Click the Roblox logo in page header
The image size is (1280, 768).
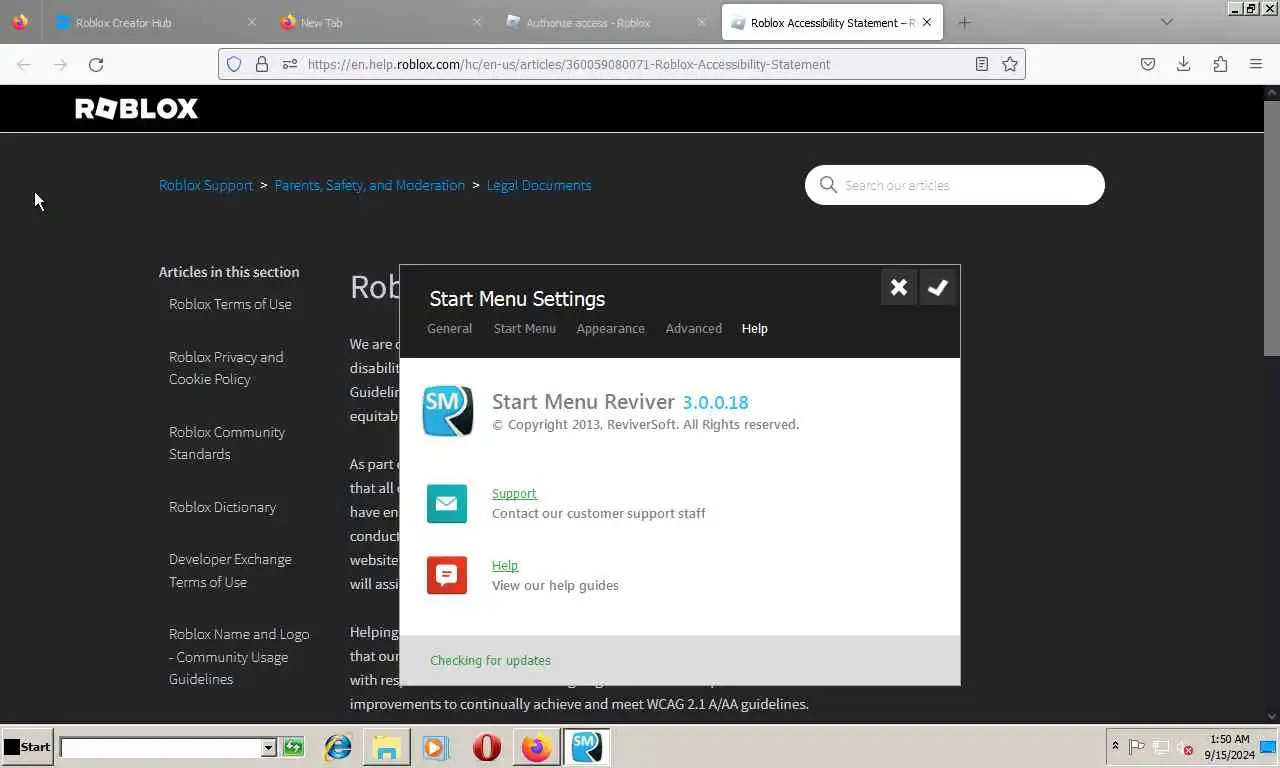click(137, 108)
